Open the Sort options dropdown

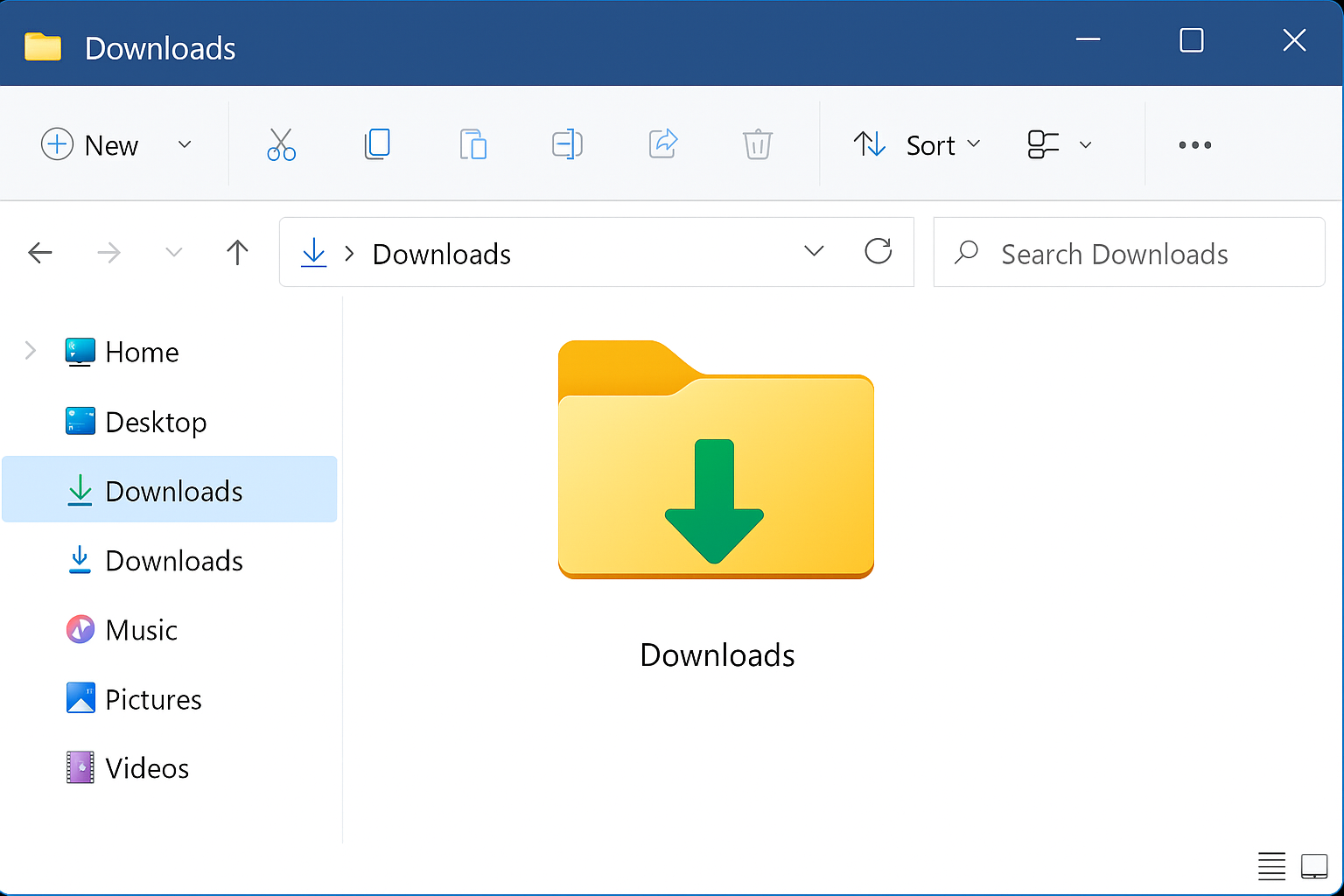click(x=917, y=144)
